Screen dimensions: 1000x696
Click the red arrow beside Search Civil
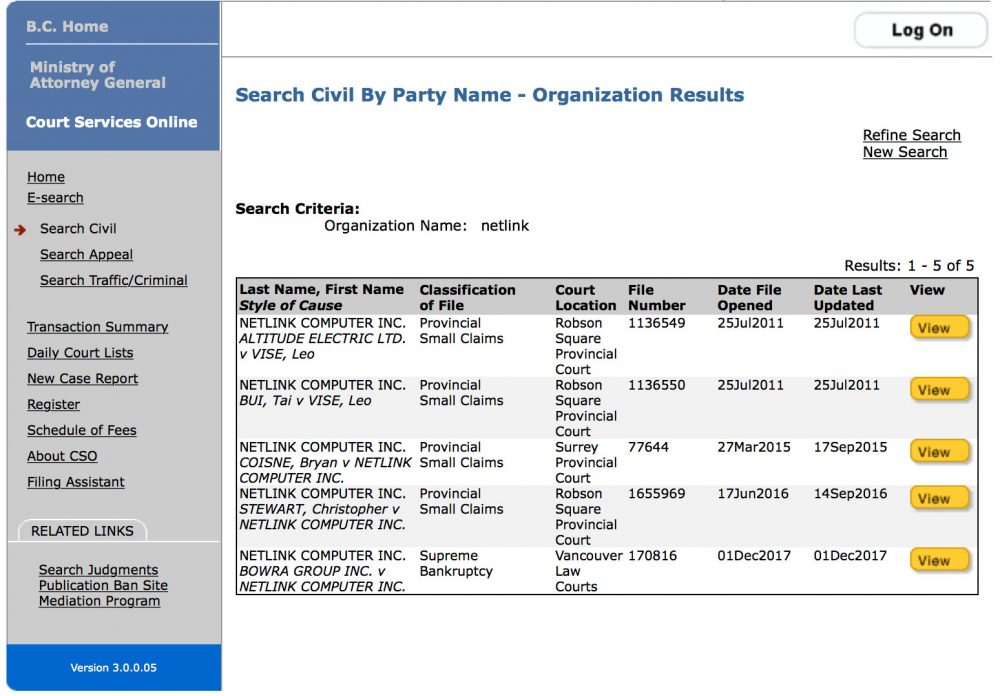(x=20, y=230)
